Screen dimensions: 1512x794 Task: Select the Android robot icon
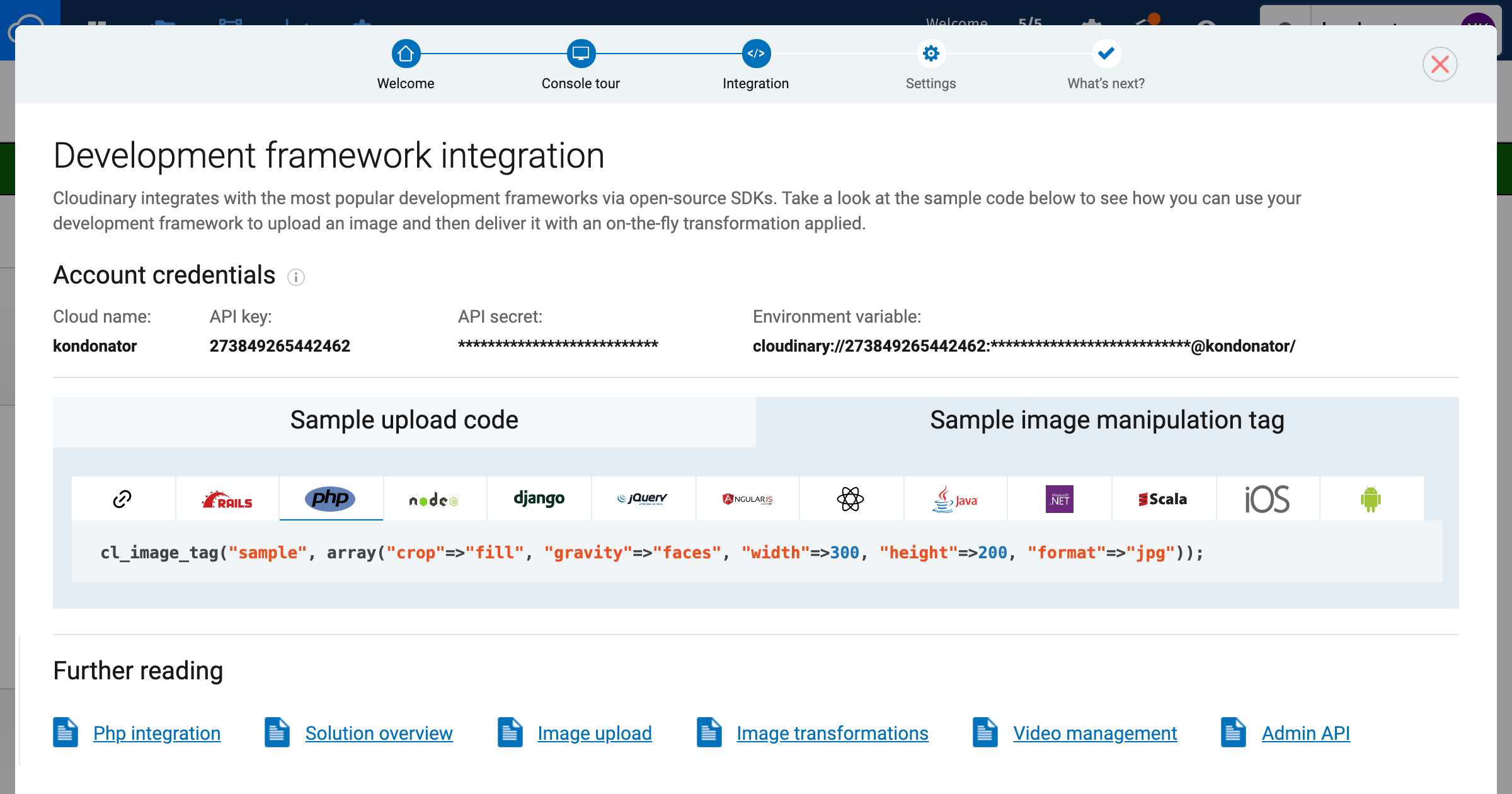(x=1371, y=499)
